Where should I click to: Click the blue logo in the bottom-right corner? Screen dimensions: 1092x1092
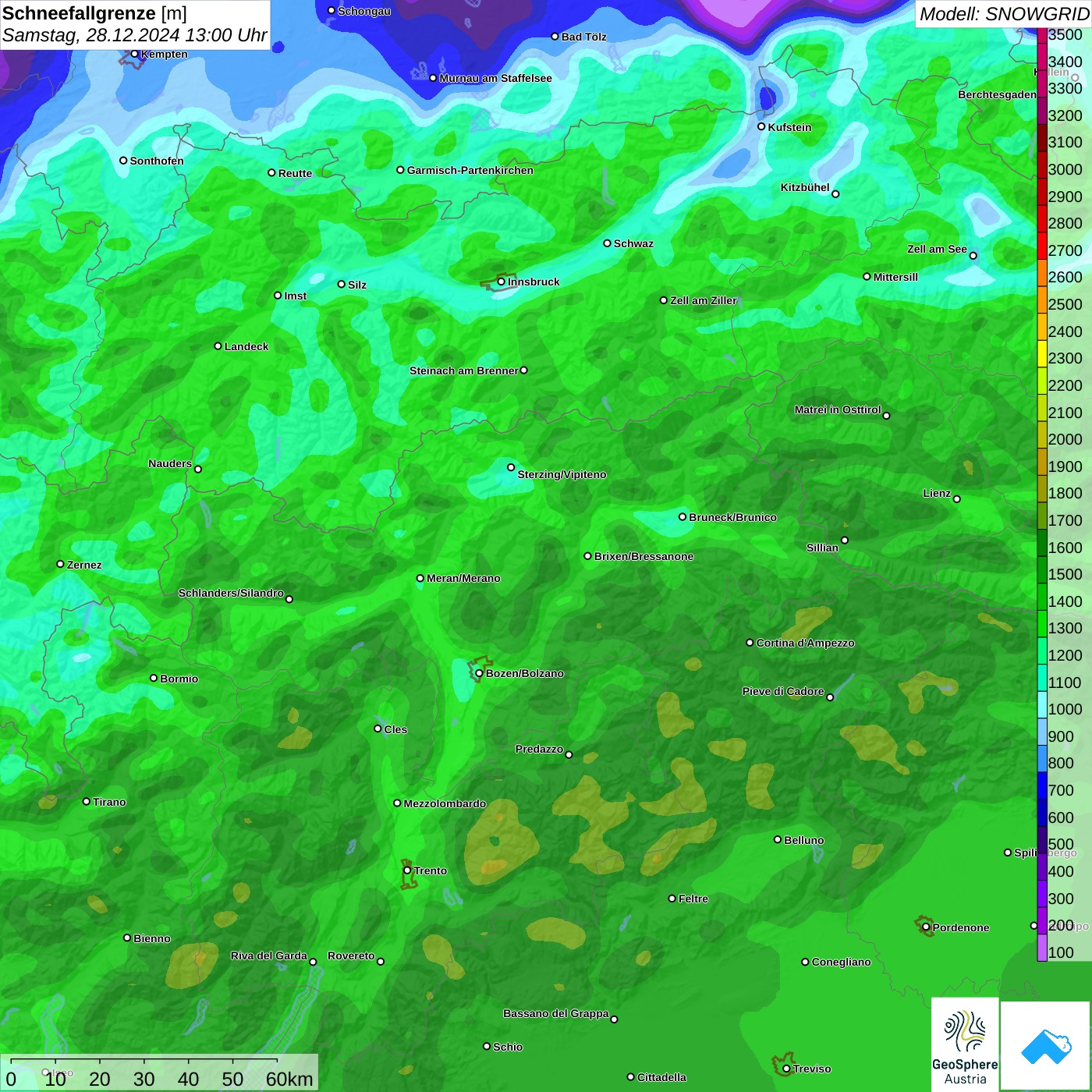click(1046, 1046)
